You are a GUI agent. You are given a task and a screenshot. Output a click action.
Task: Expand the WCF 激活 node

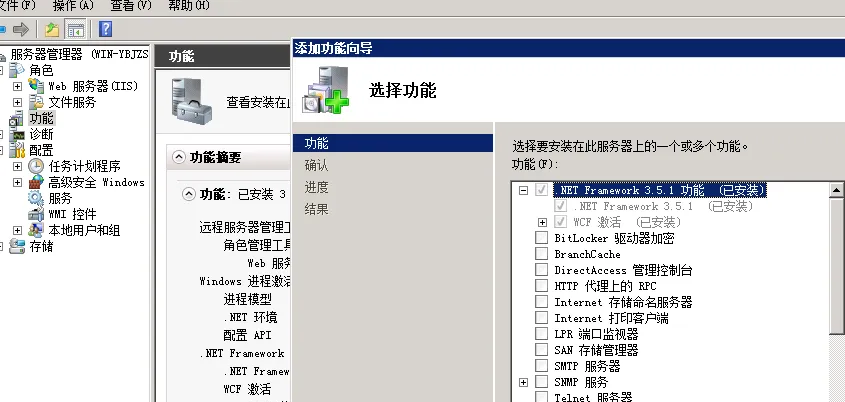click(x=542, y=222)
